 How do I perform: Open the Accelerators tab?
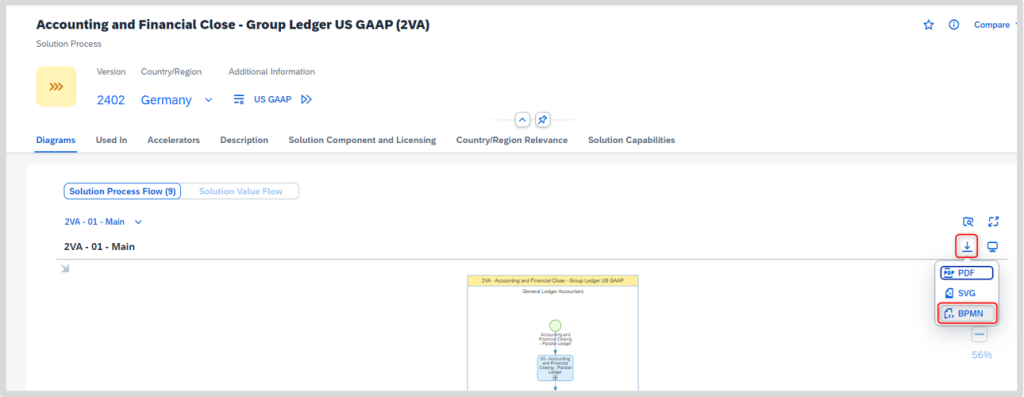pos(174,140)
